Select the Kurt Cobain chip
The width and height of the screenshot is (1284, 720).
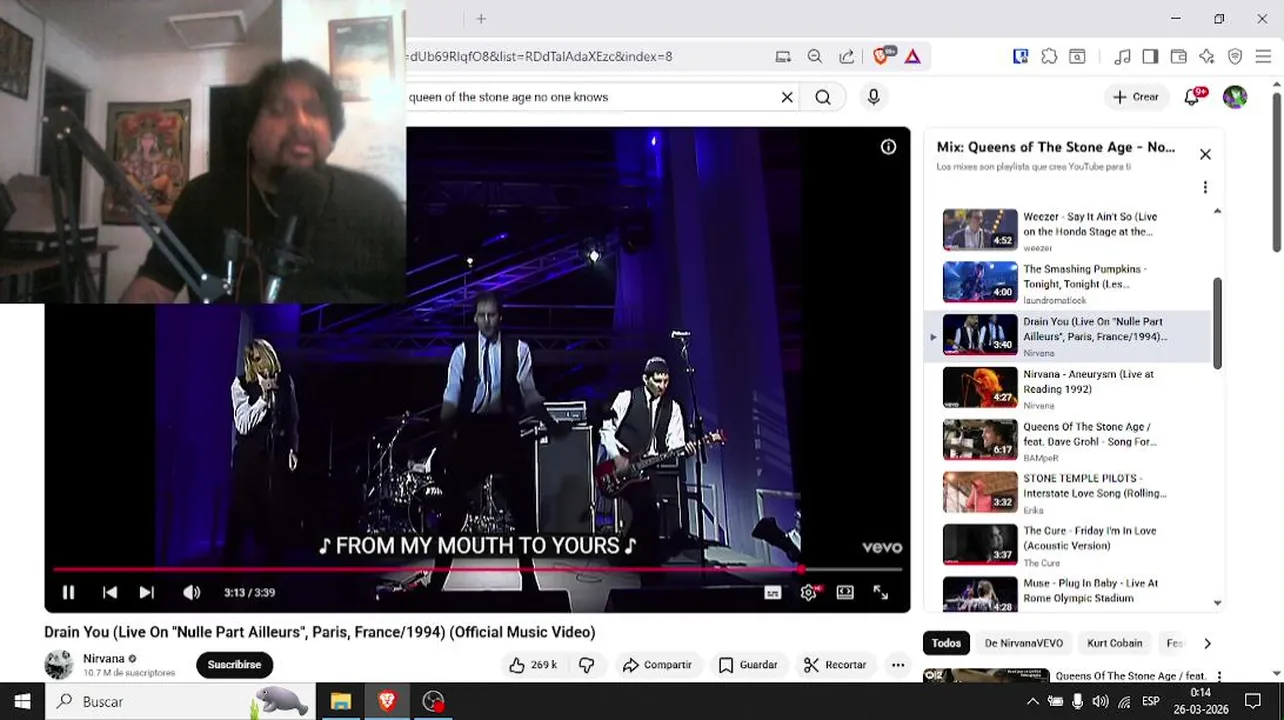(1114, 643)
